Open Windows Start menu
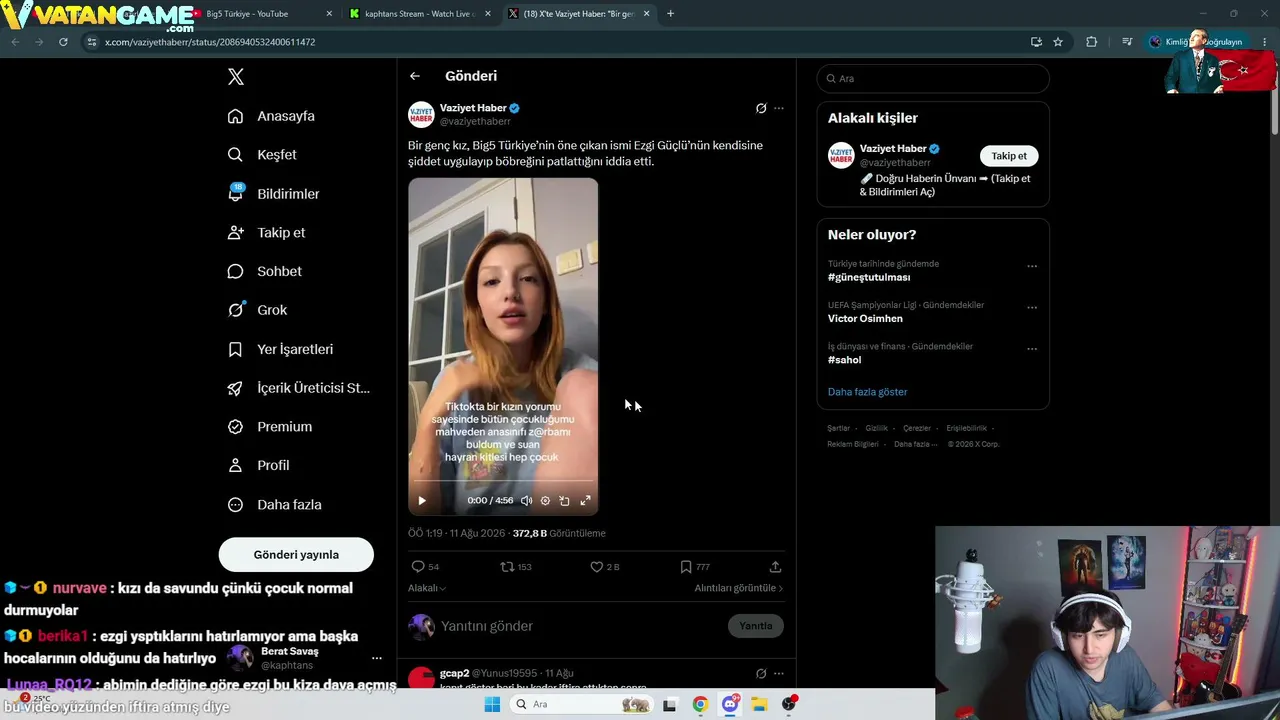Screen dimensions: 1280x720 point(491,704)
